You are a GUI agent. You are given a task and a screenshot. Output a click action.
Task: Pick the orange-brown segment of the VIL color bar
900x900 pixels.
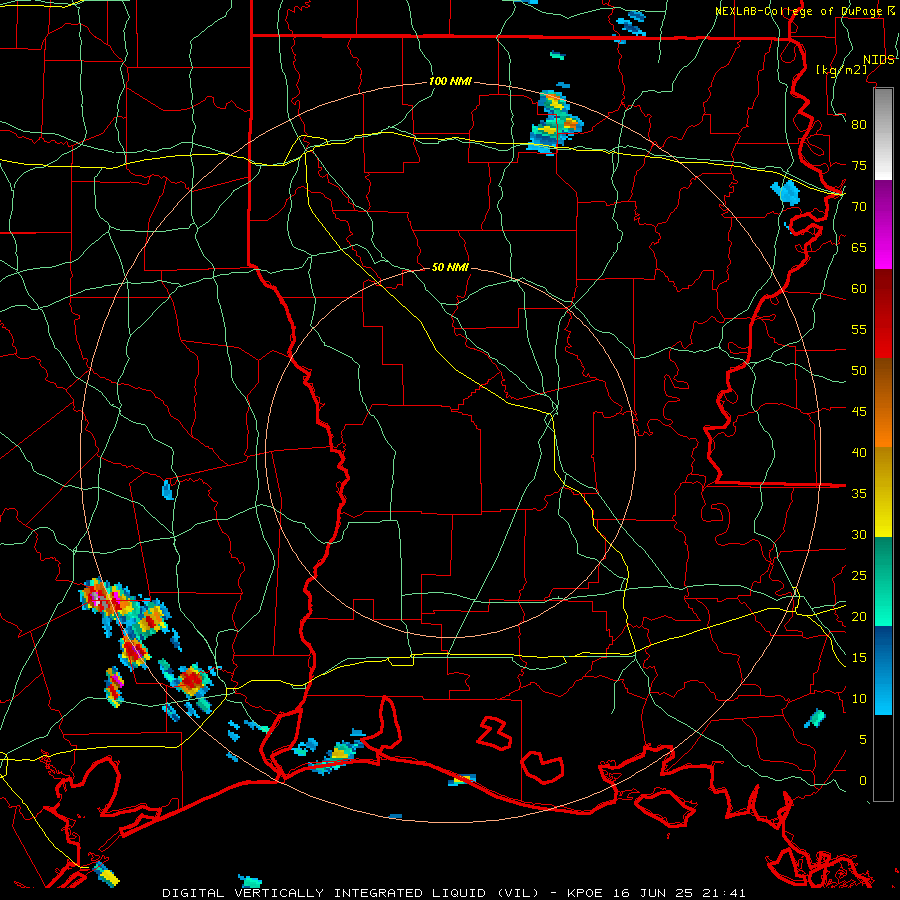click(x=883, y=403)
